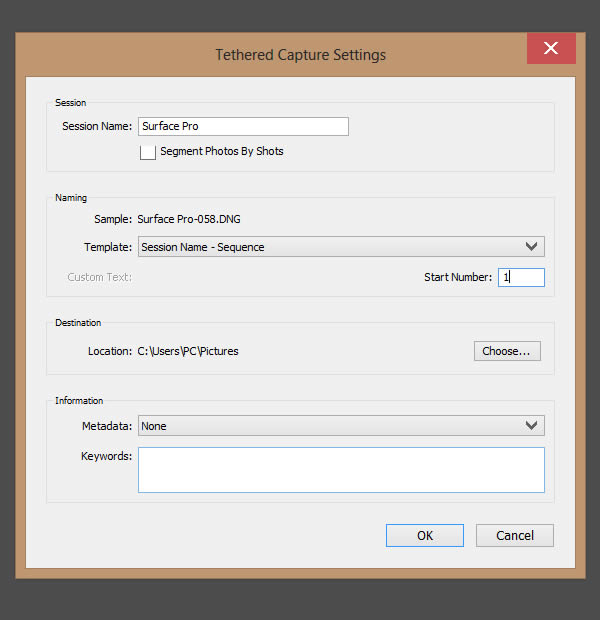Open the Template naming dropdown
Image resolution: width=600 pixels, height=620 pixels.
click(341, 247)
